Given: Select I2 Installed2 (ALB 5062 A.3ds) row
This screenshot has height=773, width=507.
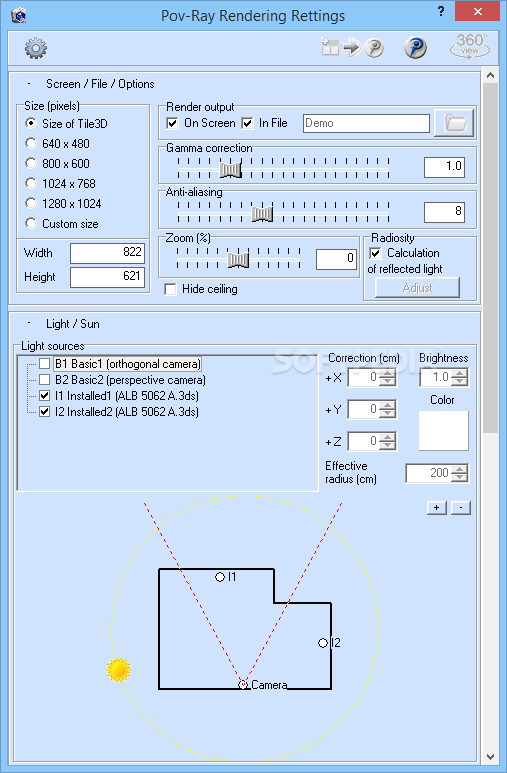Looking at the screenshot, I should (x=127, y=411).
